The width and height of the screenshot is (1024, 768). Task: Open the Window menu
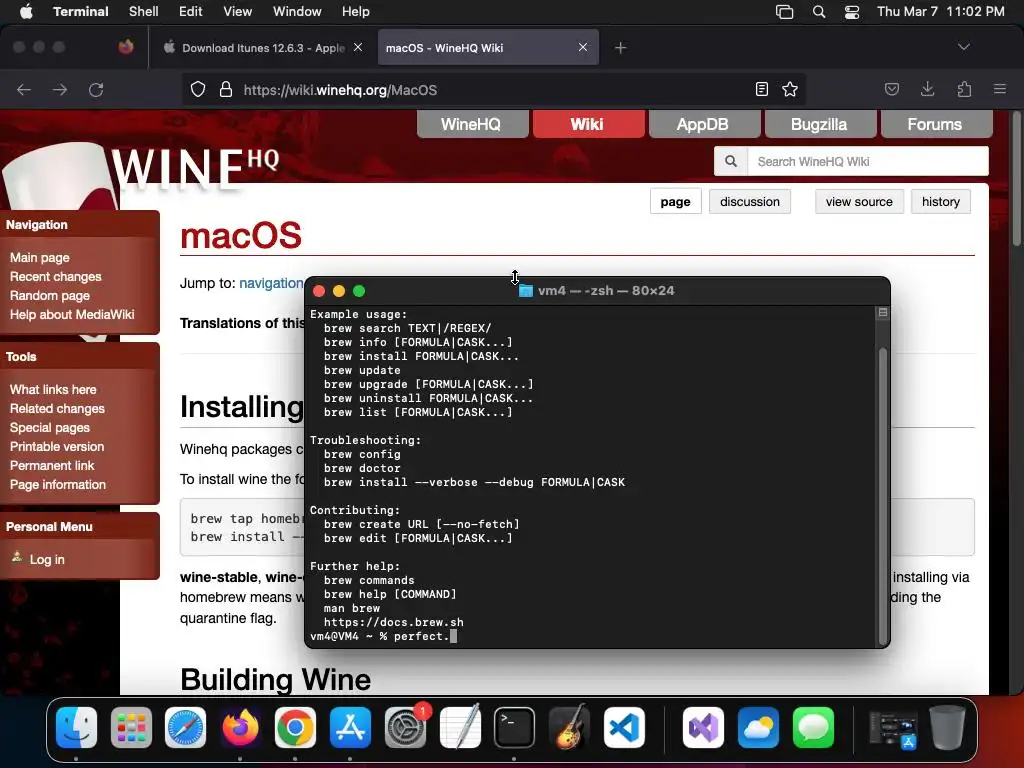[297, 11]
